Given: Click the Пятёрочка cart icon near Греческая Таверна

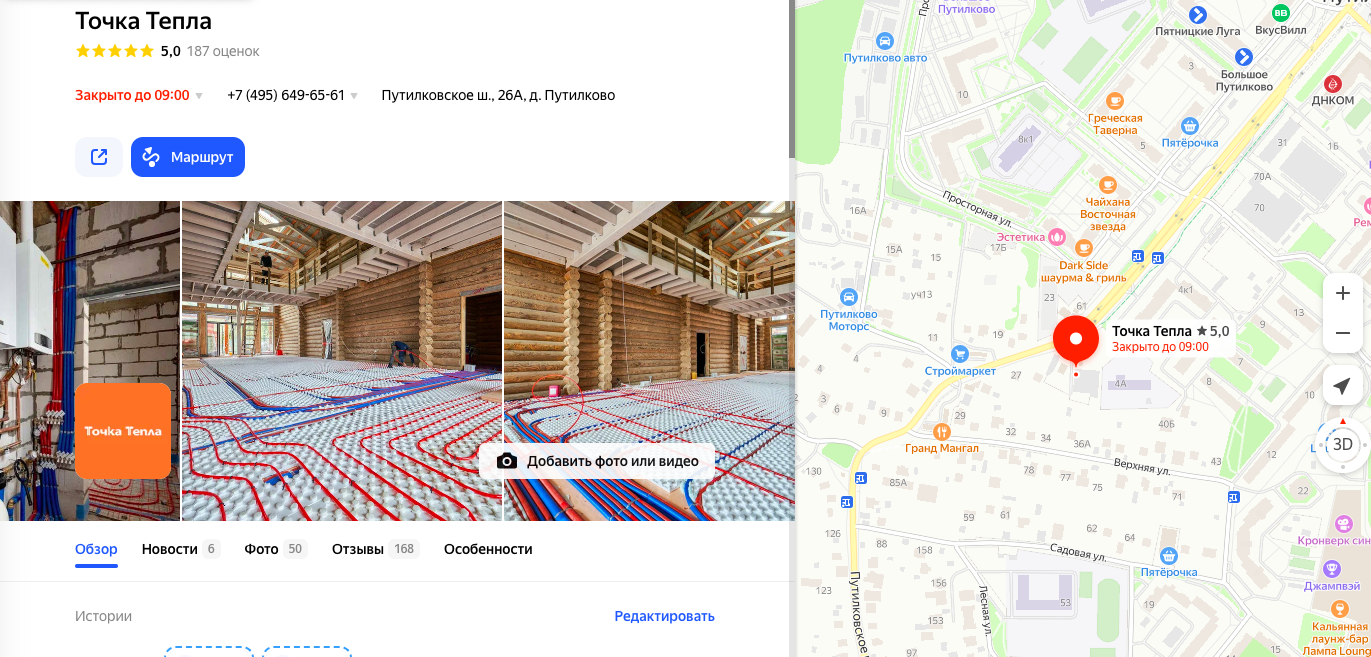Looking at the screenshot, I should 1189,126.
